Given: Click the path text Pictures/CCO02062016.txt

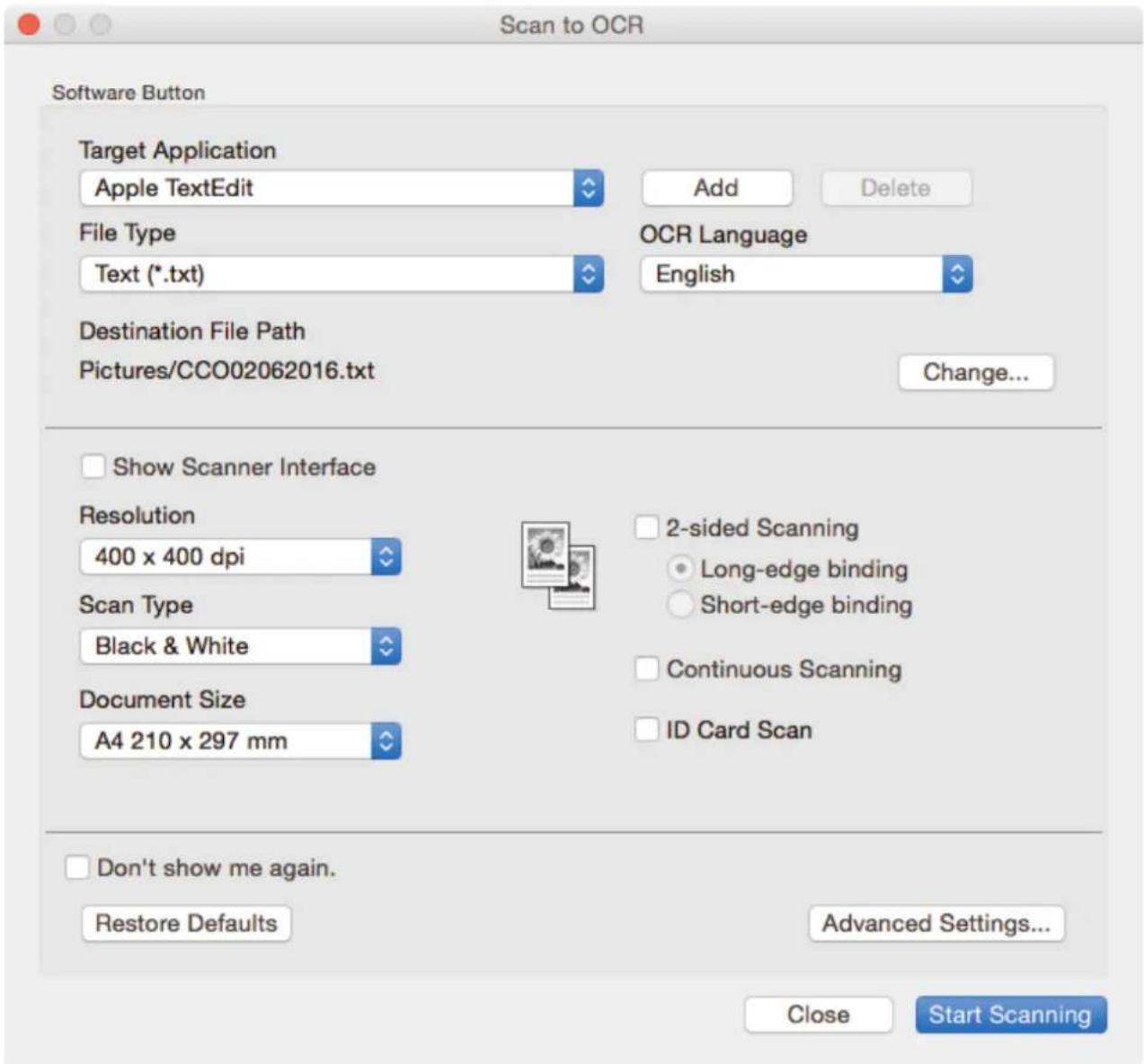Looking at the screenshot, I should click(x=226, y=370).
